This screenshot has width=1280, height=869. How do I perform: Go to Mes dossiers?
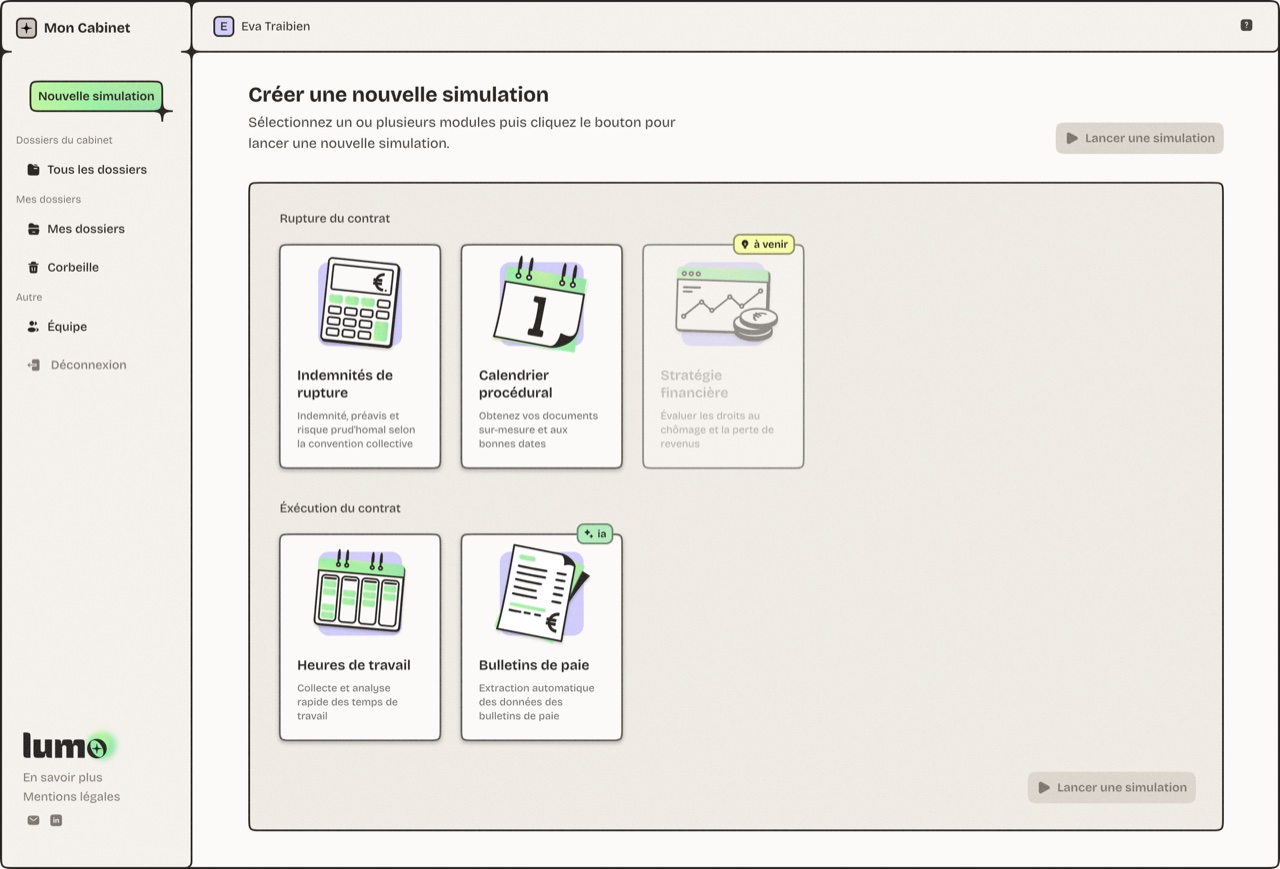click(85, 228)
